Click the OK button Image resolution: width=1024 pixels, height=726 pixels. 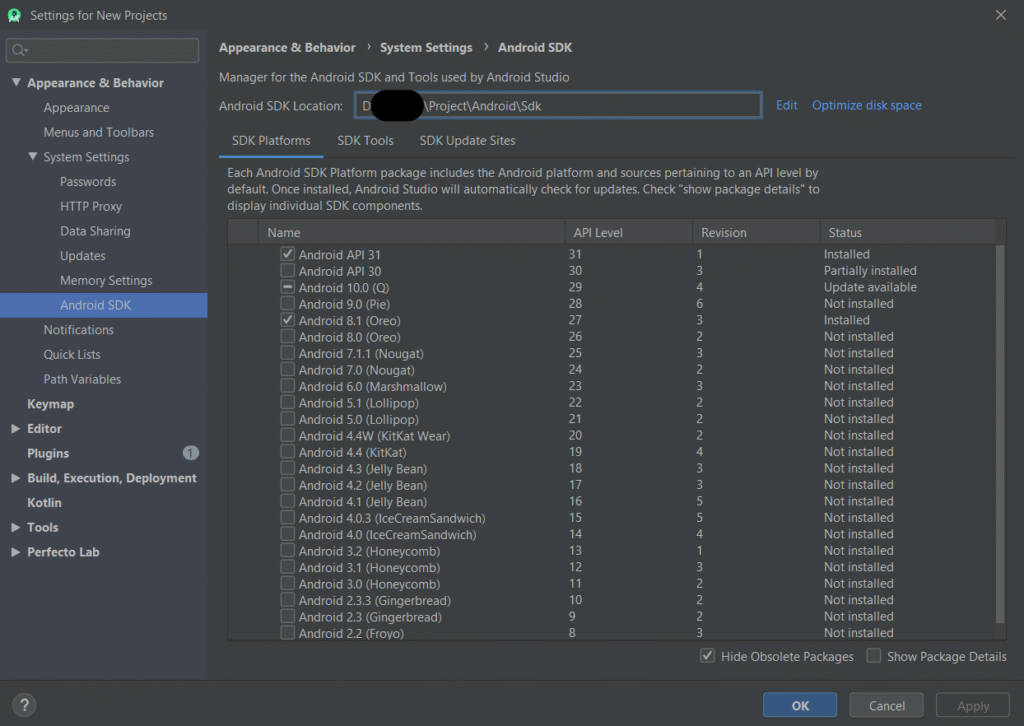pos(800,705)
